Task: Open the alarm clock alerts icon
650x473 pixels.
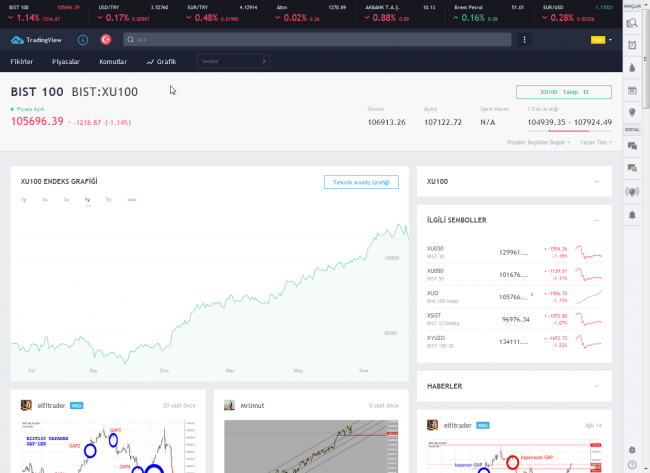Action: [x=632, y=45]
